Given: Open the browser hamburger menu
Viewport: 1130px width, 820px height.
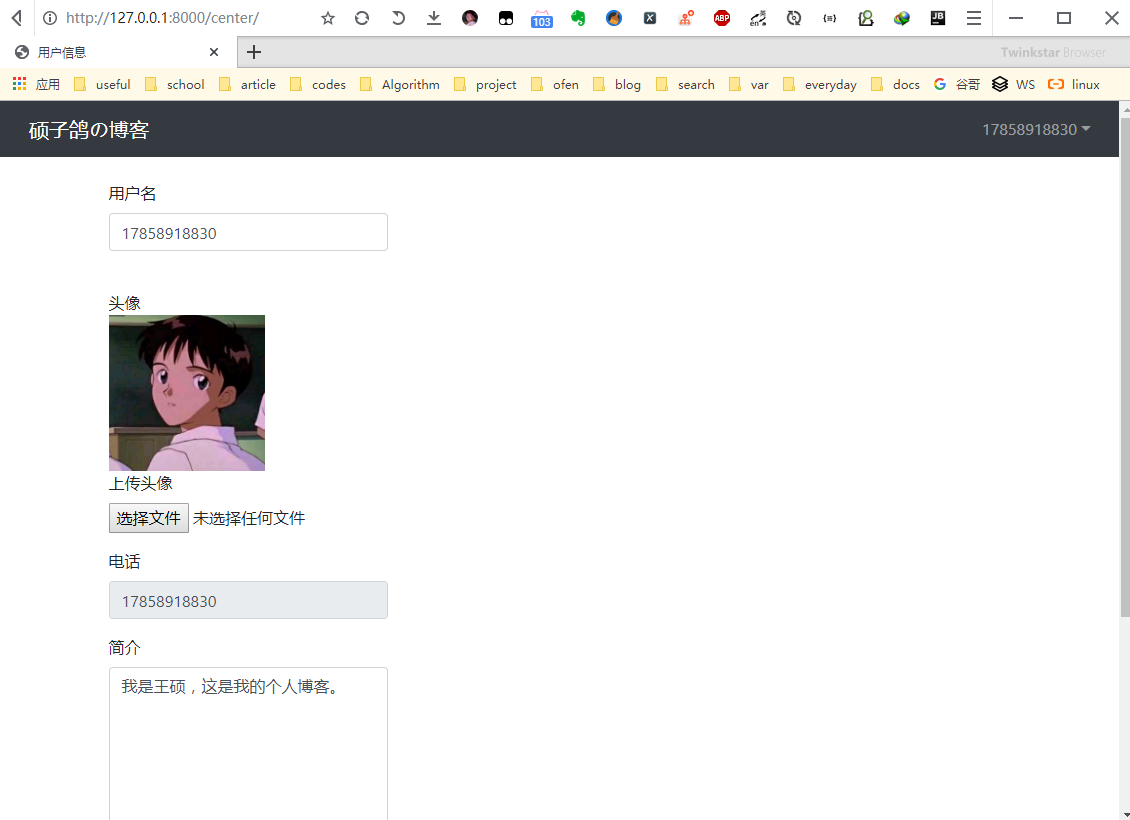Looking at the screenshot, I should (973, 18).
